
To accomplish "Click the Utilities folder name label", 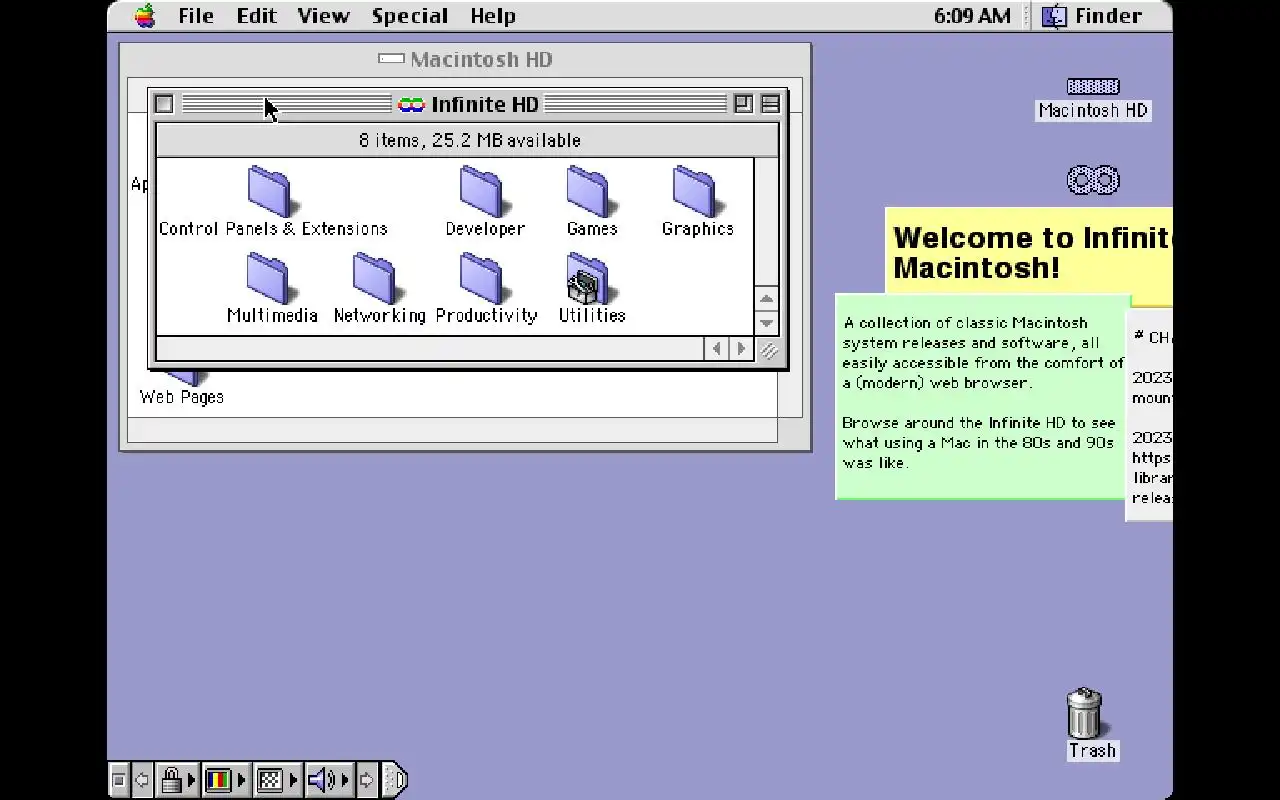I will [592, 315].
